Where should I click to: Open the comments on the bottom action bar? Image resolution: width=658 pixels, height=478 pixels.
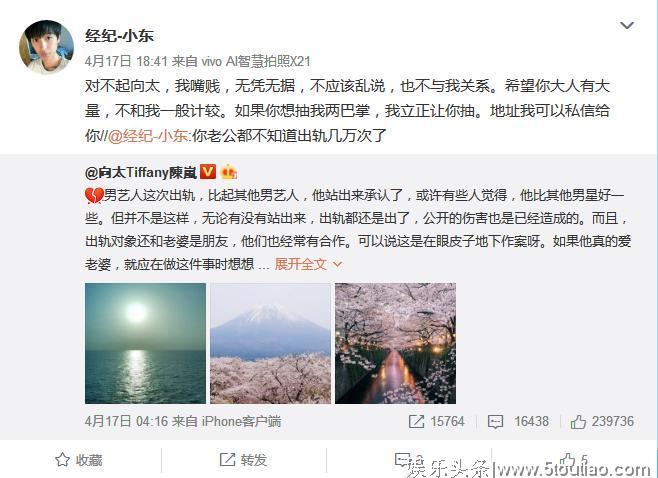pyautogui.click(x=407, y=460)
